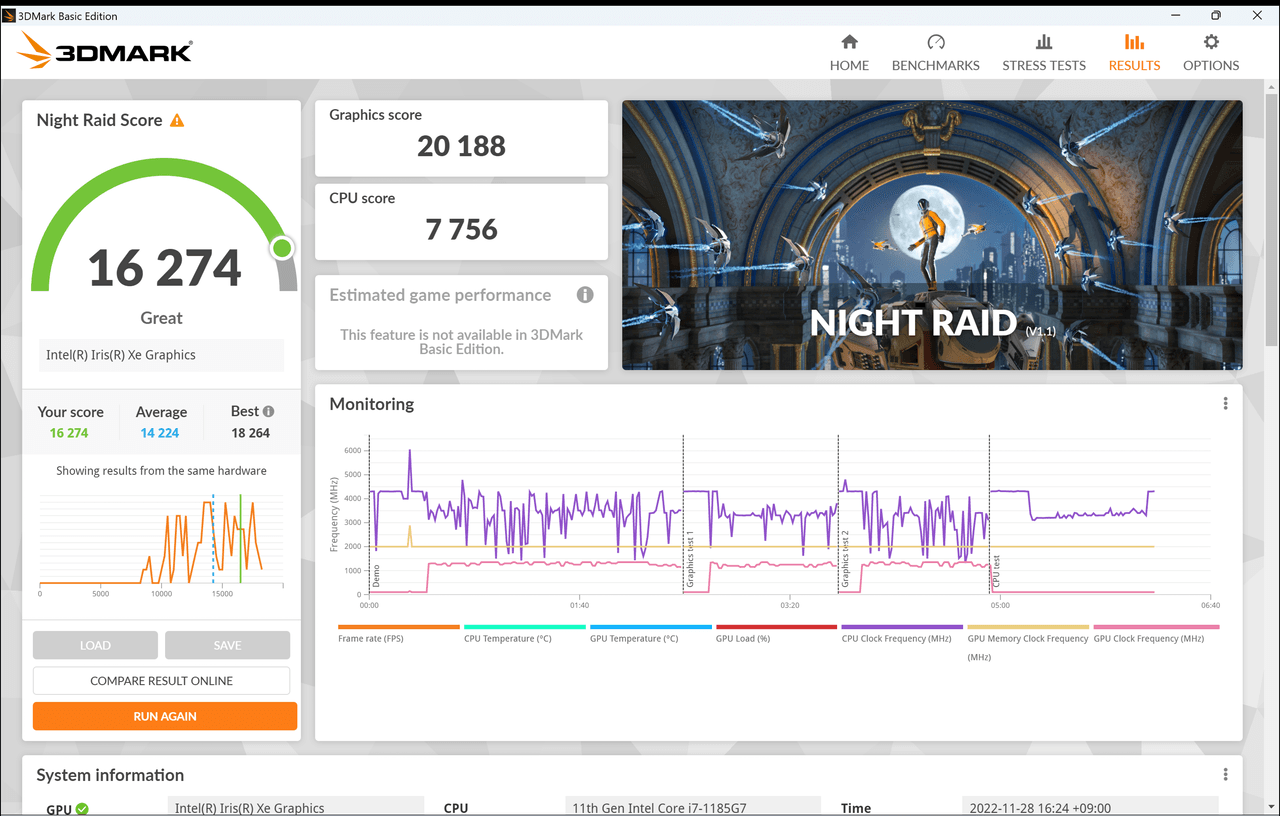Click the Save button

point(227,645)
